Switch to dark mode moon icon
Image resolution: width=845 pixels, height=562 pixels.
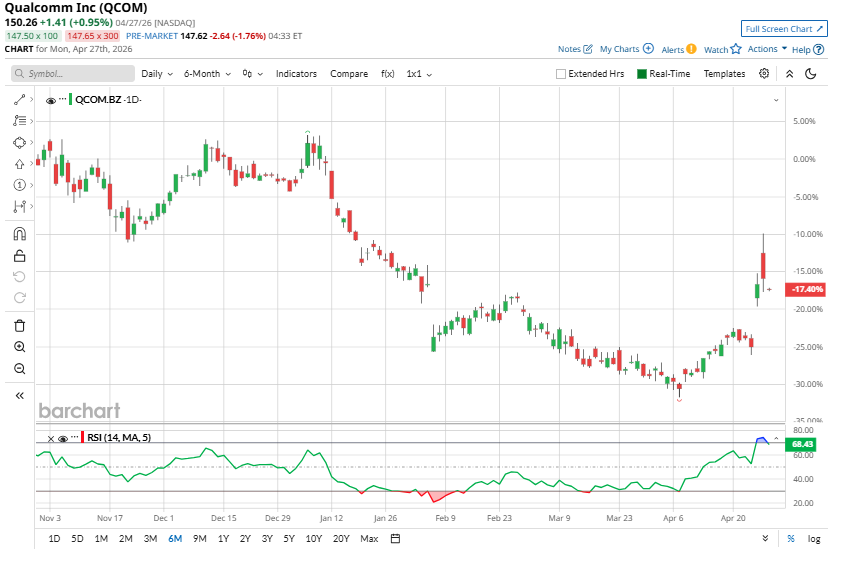810,73
